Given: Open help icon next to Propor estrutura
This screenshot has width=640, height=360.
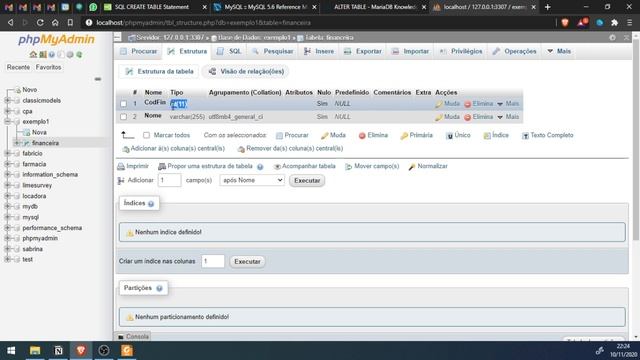Looking at the screenshot, I should (260, 167).
